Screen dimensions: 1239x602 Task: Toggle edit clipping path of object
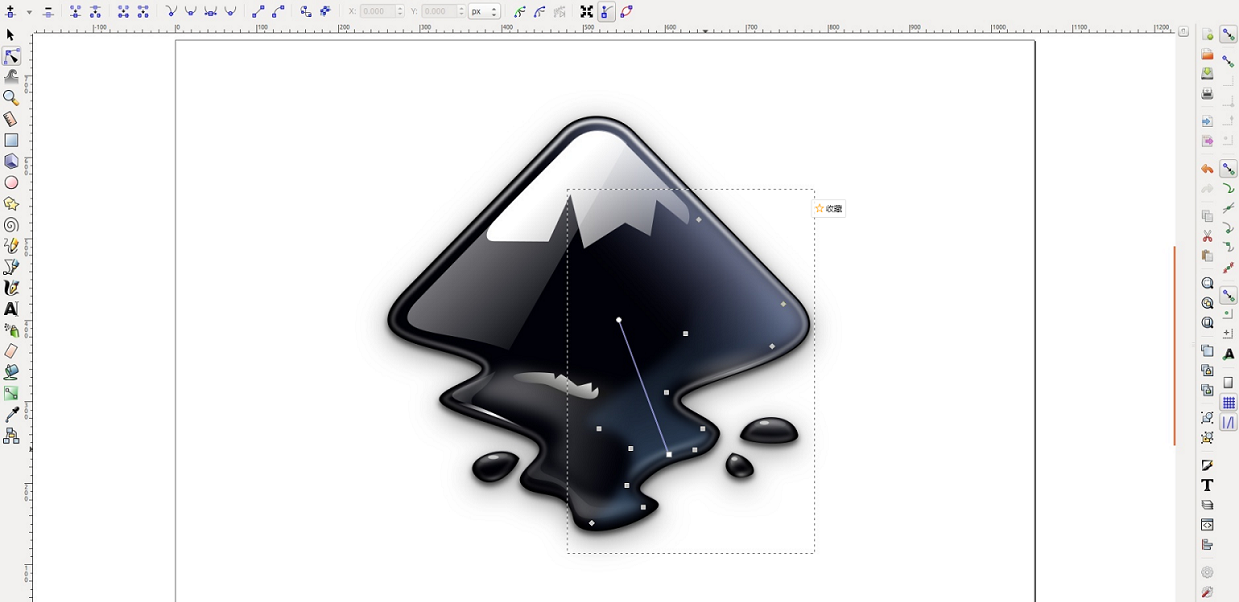coord(520,12)
